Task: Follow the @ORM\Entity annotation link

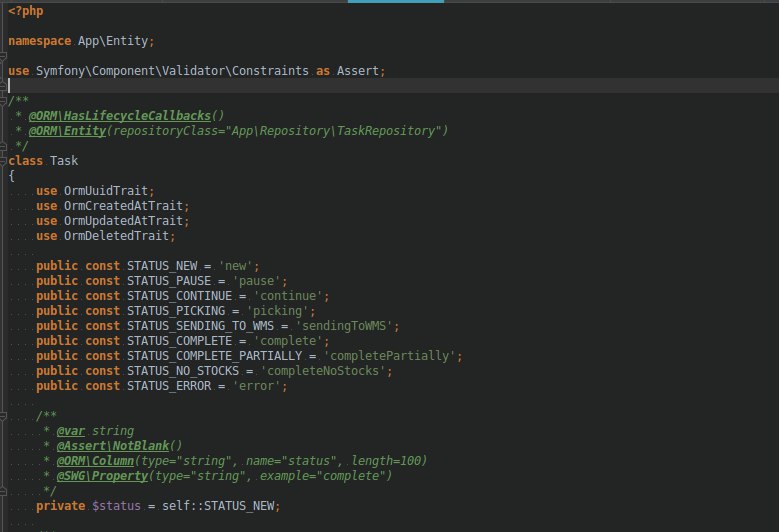Action: tap(67, 131)
